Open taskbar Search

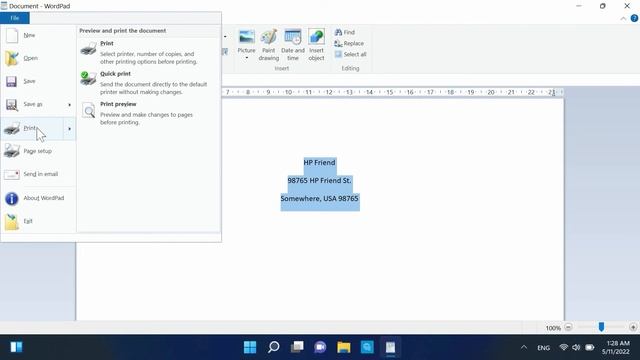[x=273, y=347]
